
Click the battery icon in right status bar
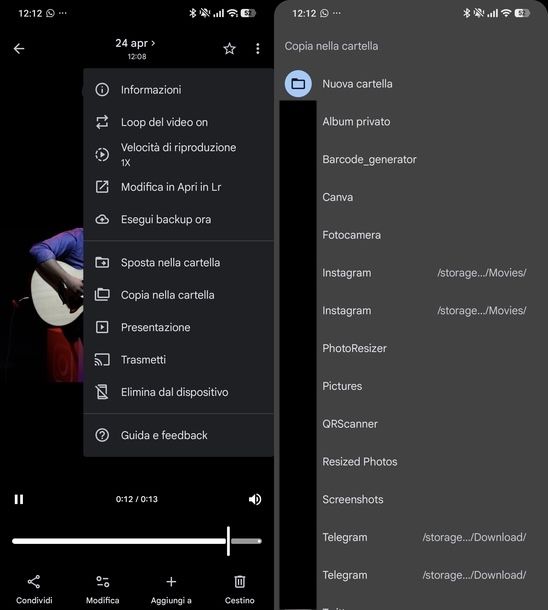click(522, 13)
